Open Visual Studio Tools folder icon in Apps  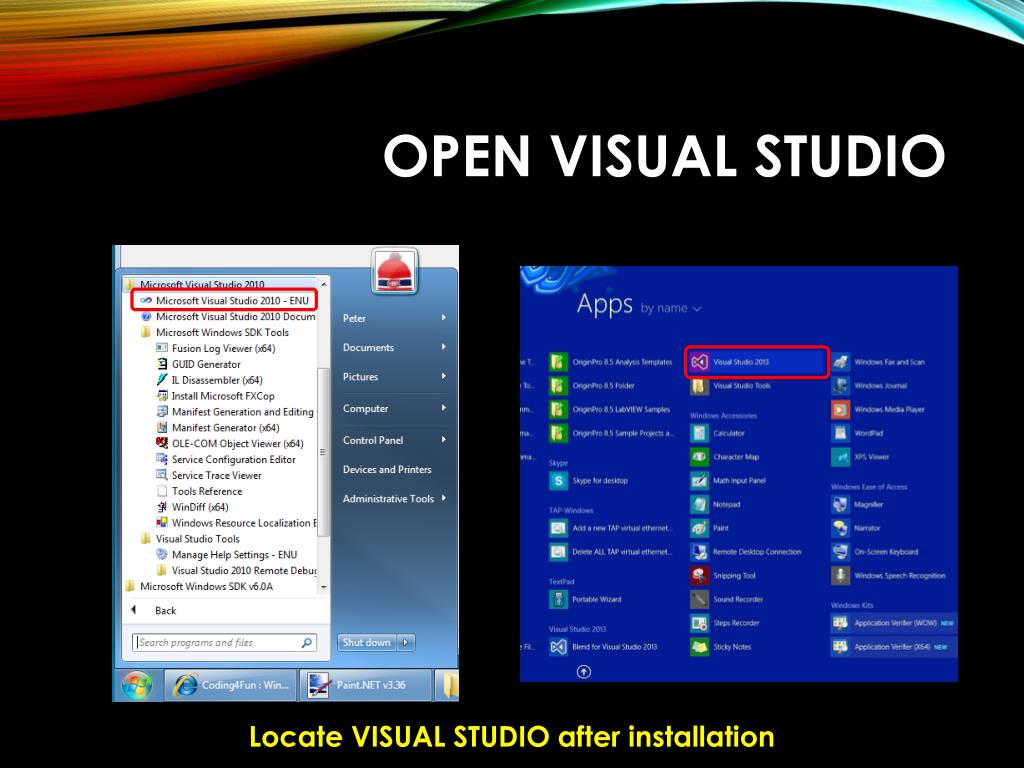click(699, 386)
